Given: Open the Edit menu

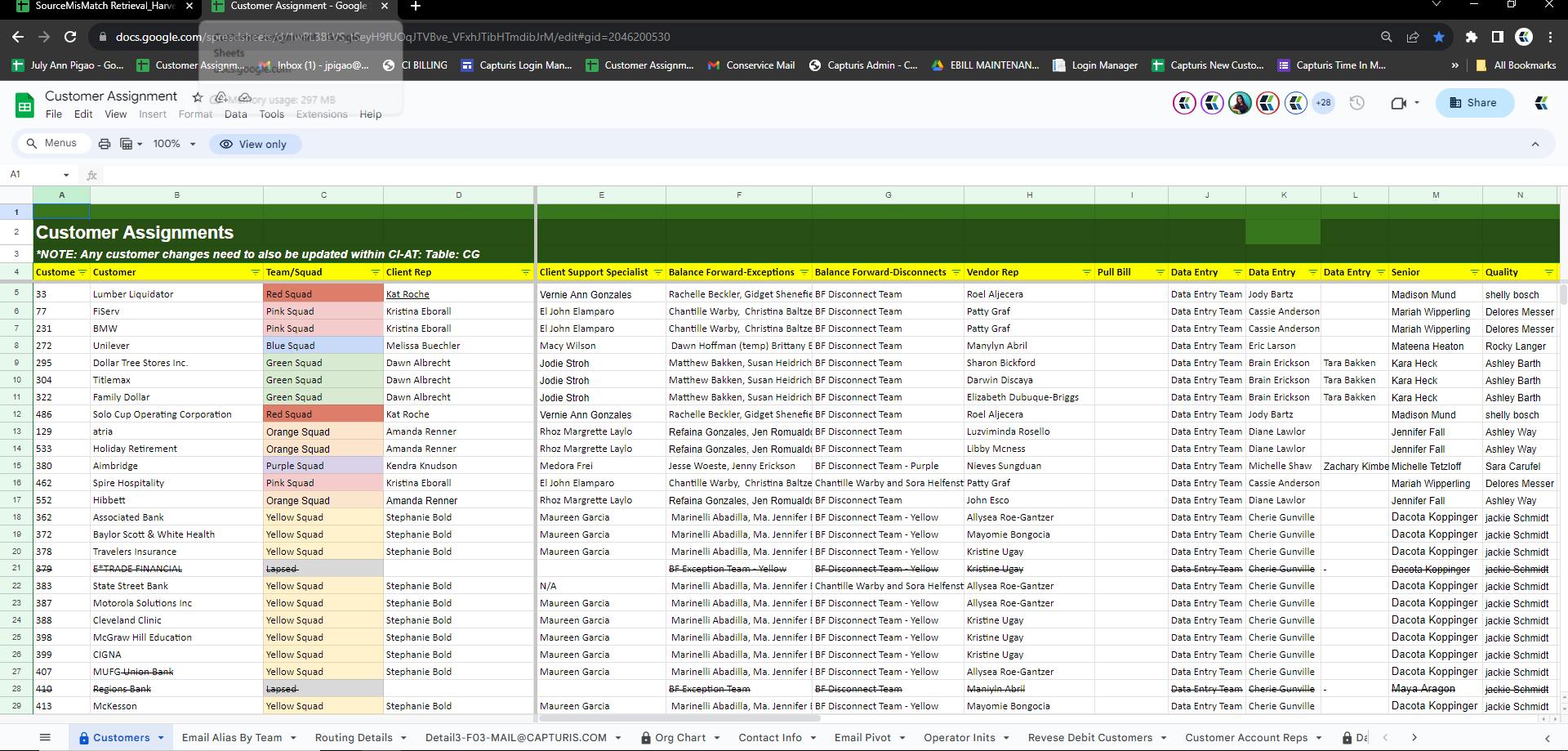Looking at the screenshot, I should pos(83,114).
